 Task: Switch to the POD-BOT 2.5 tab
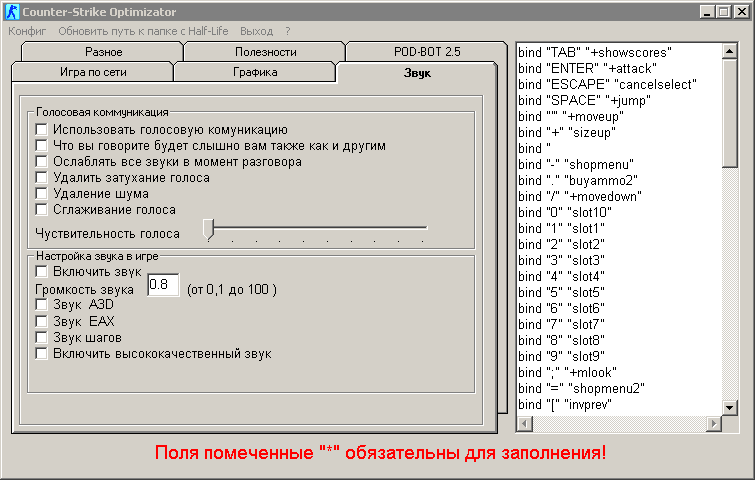click(427, 52)
